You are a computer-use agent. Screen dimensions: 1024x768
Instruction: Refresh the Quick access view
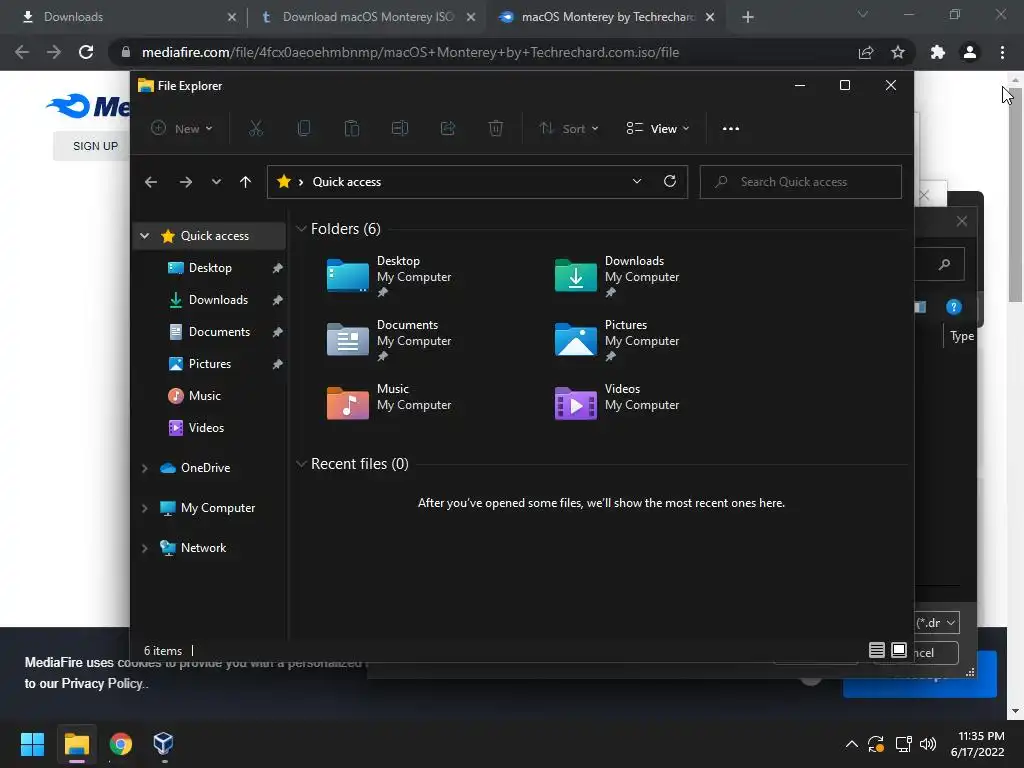[669, 182]
